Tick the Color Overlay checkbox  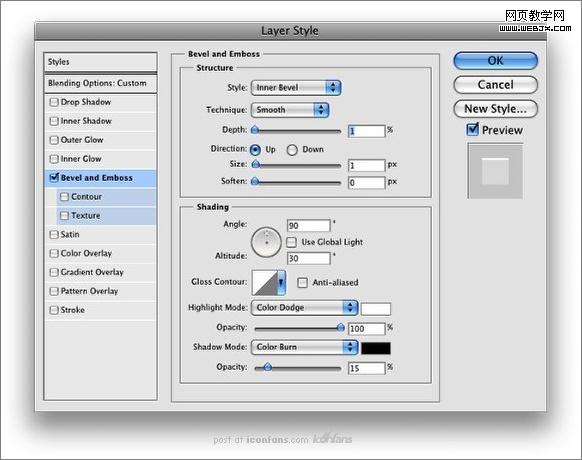[x=54, y=254]
